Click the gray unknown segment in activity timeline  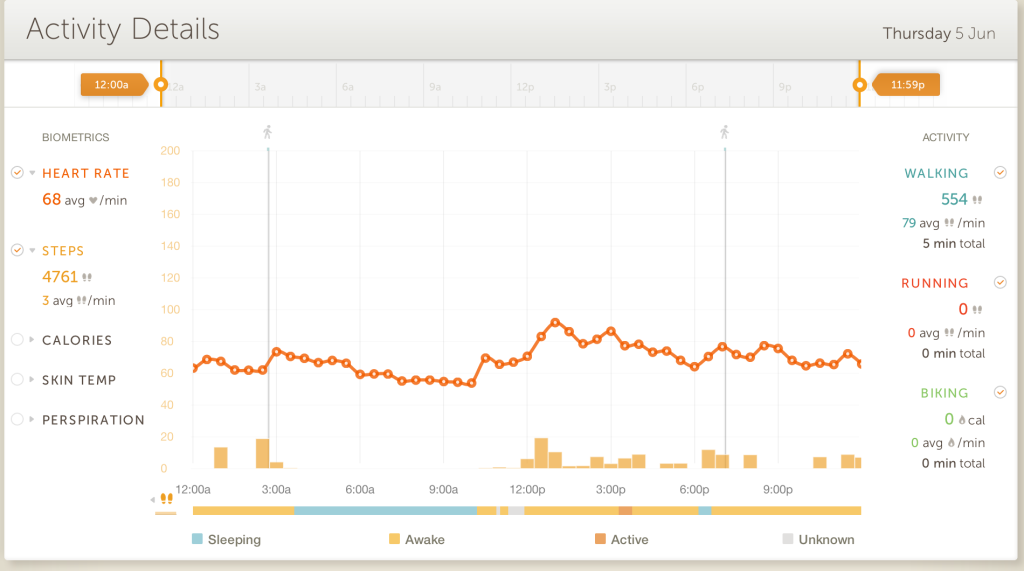point(516,510)
